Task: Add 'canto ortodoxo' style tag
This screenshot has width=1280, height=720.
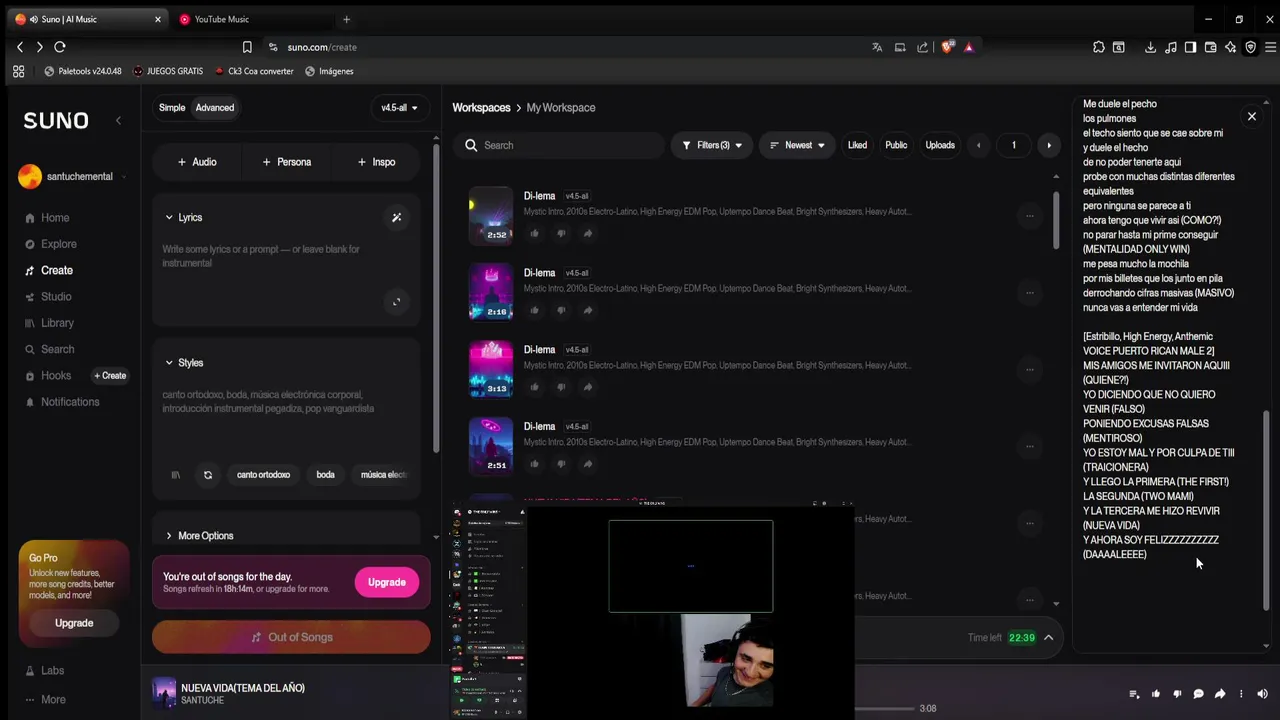Action: [263, 475]
